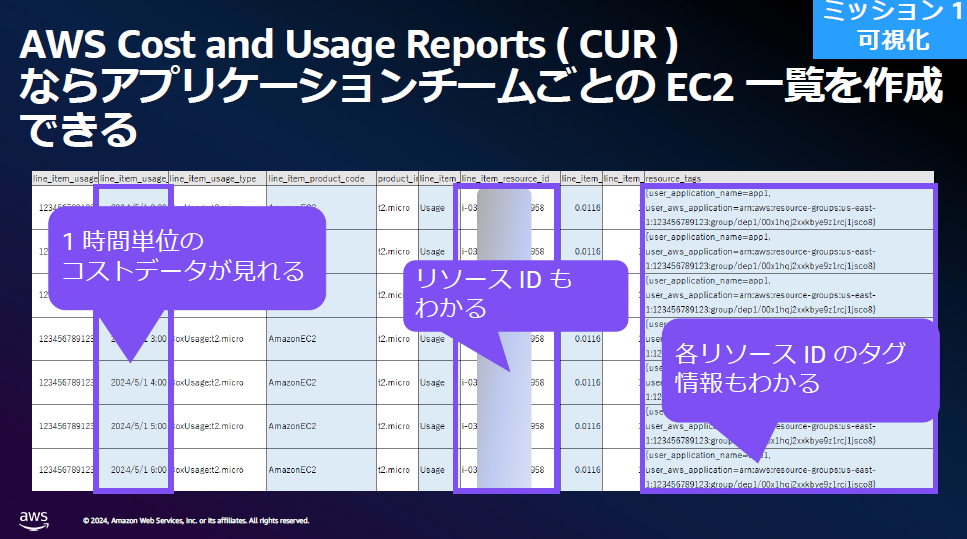Click cost value '0.0116' in the first data row
The width and height of the screenshot is (967, 539).
point(587,208)
